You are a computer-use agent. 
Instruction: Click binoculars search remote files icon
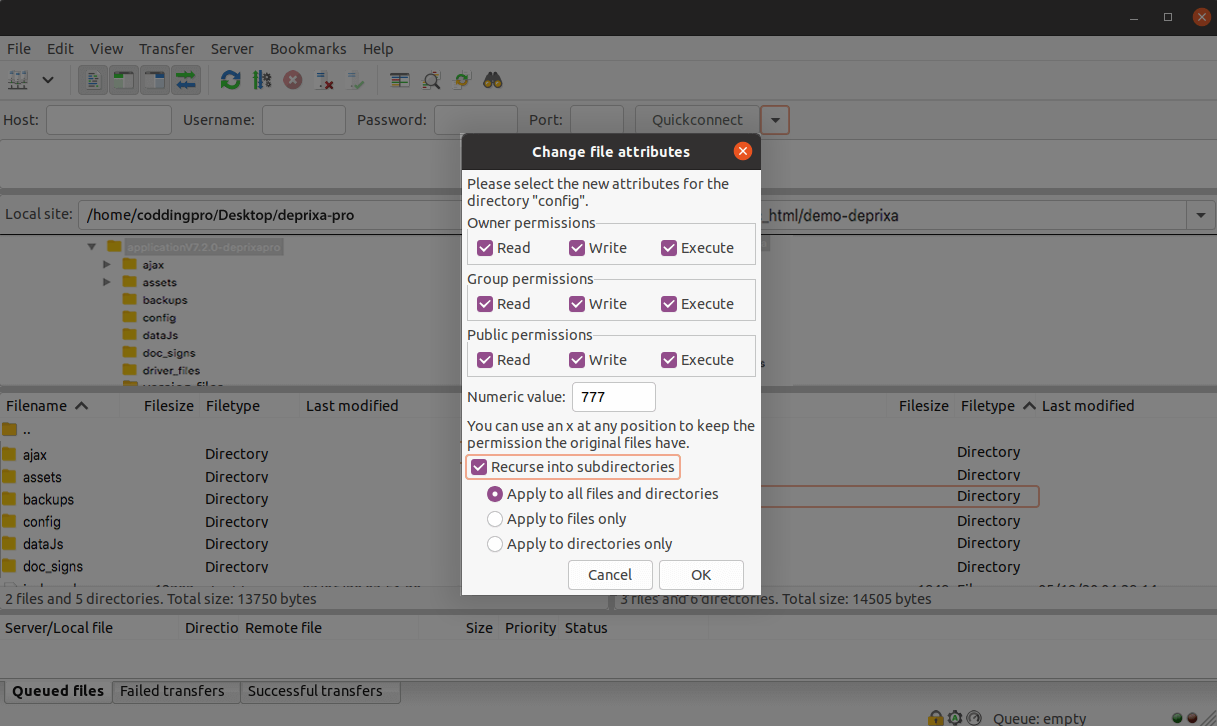pos(492,80)
